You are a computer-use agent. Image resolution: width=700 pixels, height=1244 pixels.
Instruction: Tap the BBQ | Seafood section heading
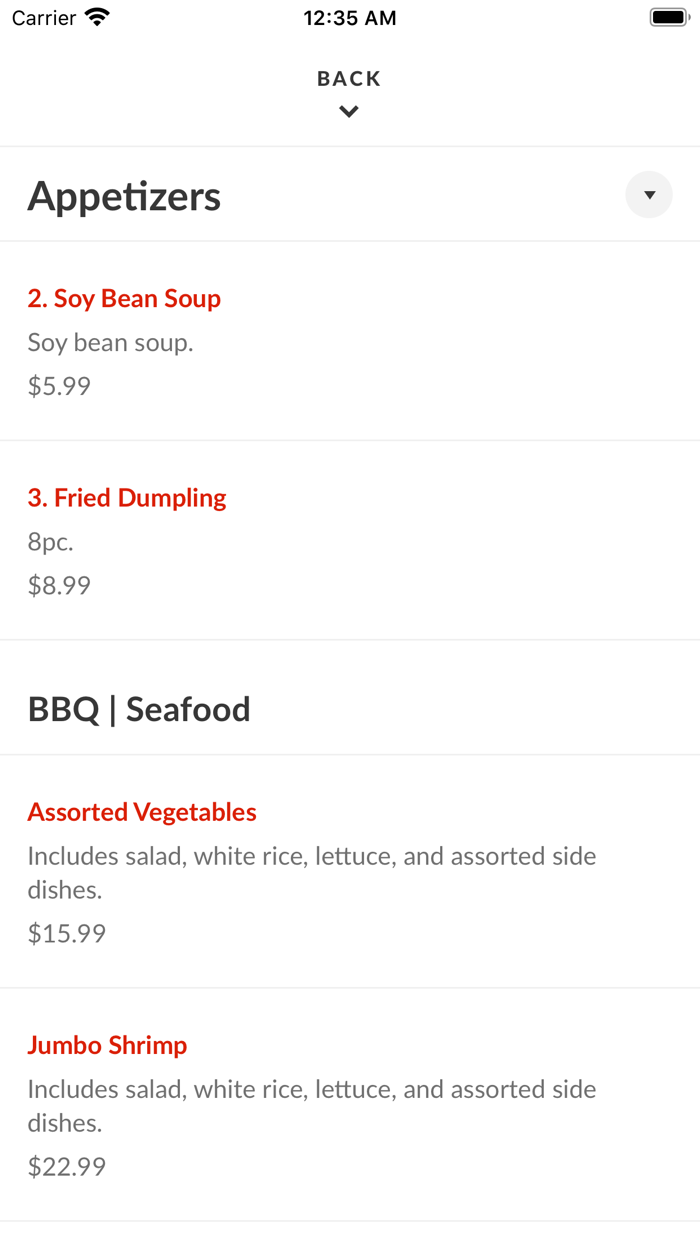tap(139, 710)
